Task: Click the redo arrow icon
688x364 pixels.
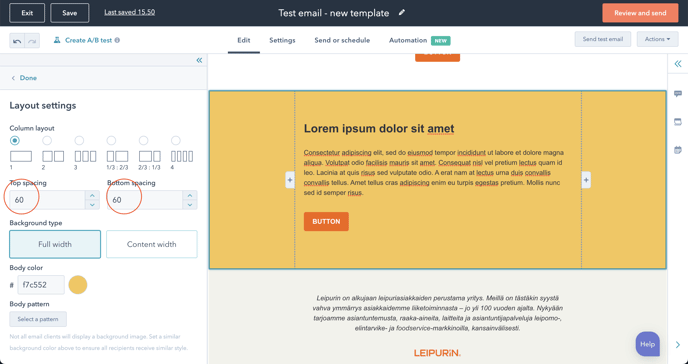Action: (32, 41)
